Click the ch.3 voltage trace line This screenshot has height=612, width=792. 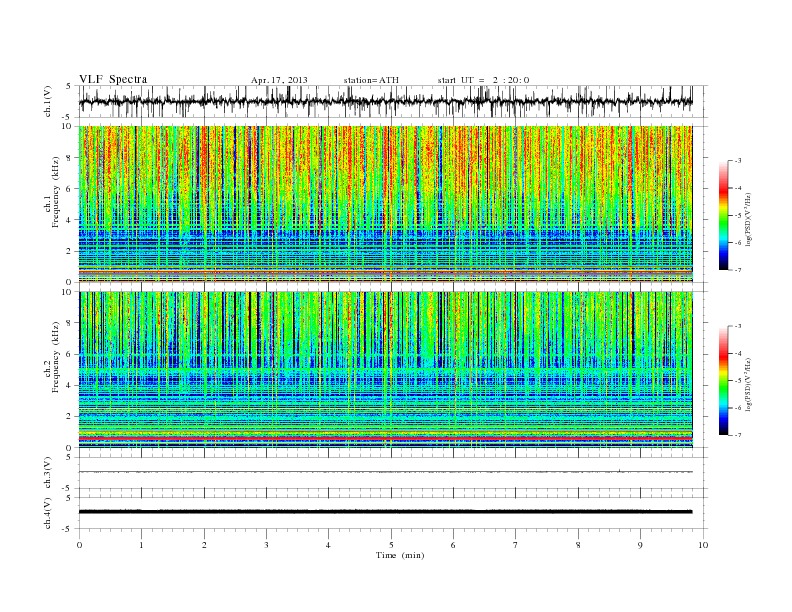point(385,472)
